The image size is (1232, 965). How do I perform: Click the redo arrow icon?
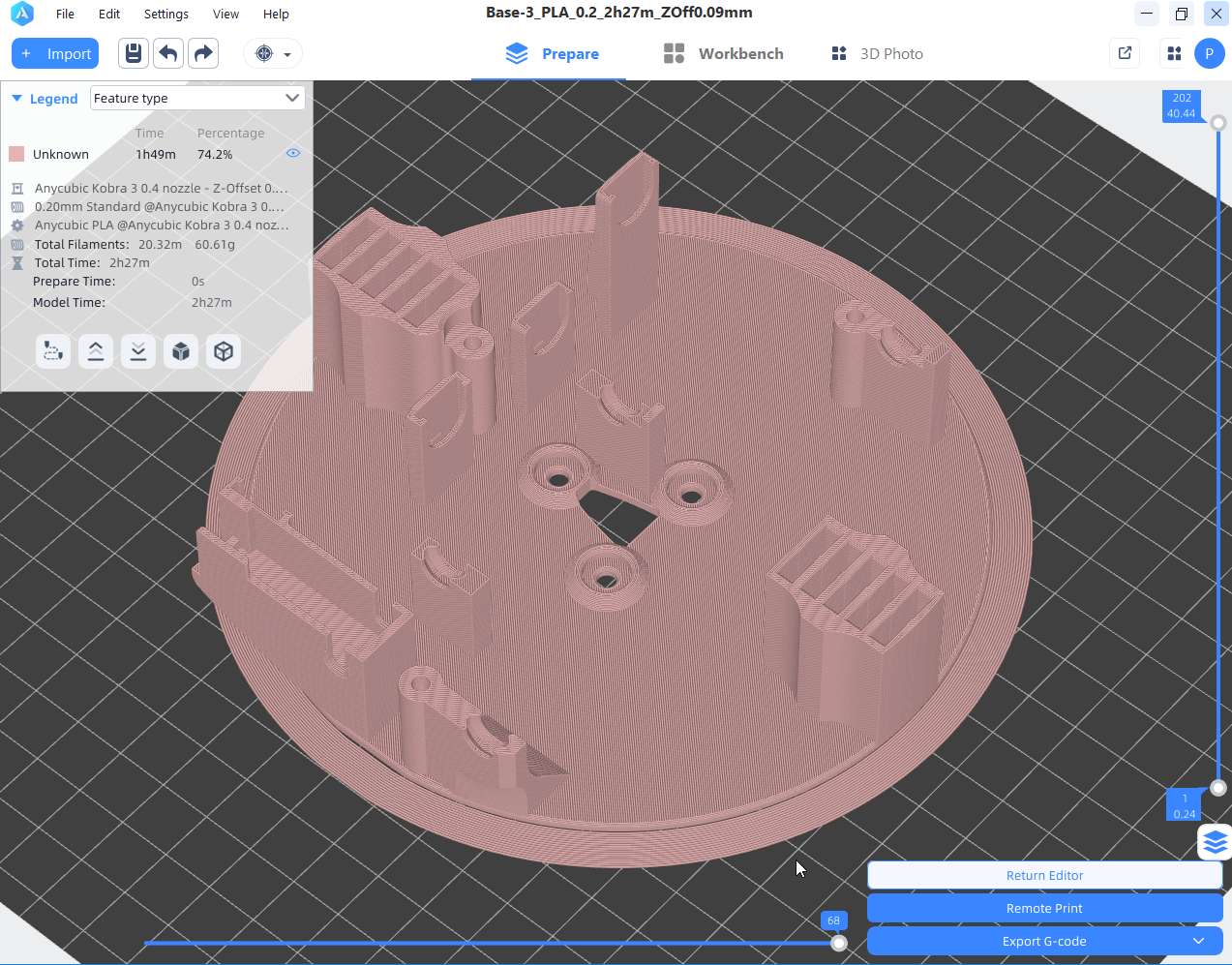[203, 53]
